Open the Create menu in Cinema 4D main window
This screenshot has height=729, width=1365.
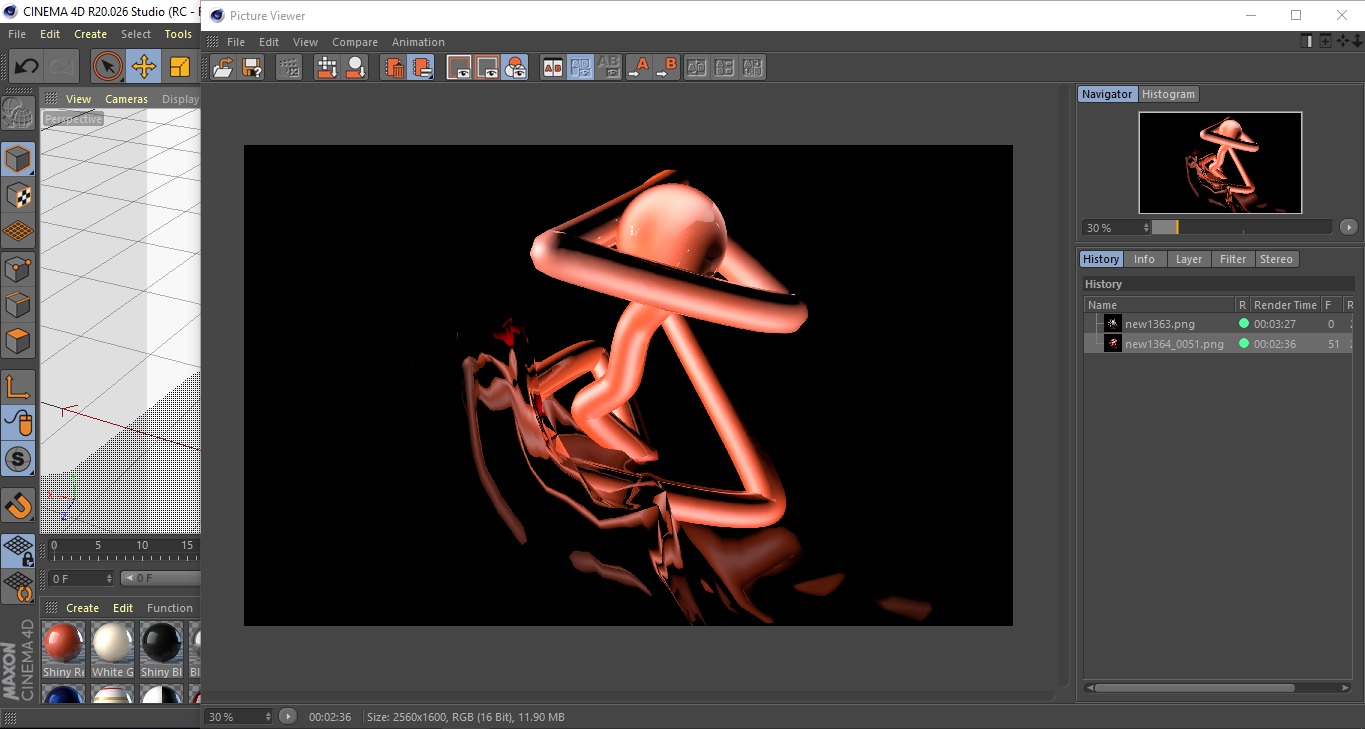coord(90,34)
